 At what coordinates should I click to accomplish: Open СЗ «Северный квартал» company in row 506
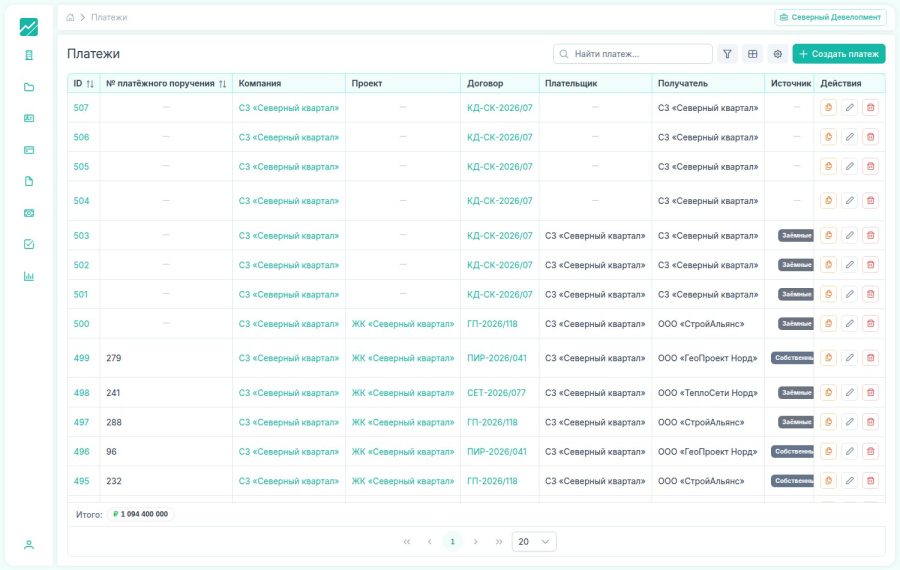pos(289,137)
